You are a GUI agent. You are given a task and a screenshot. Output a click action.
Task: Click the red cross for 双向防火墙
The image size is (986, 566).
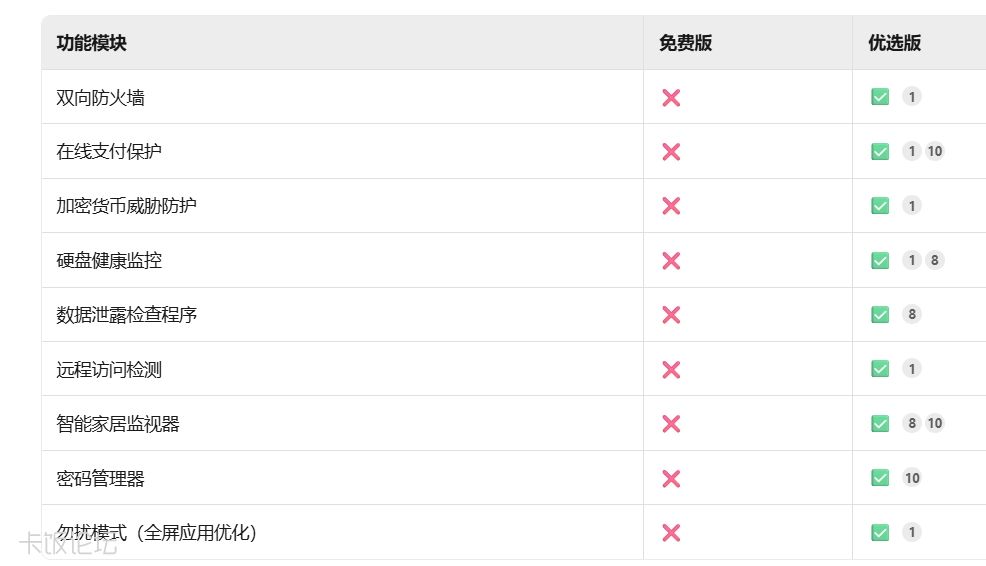(671, 97)
